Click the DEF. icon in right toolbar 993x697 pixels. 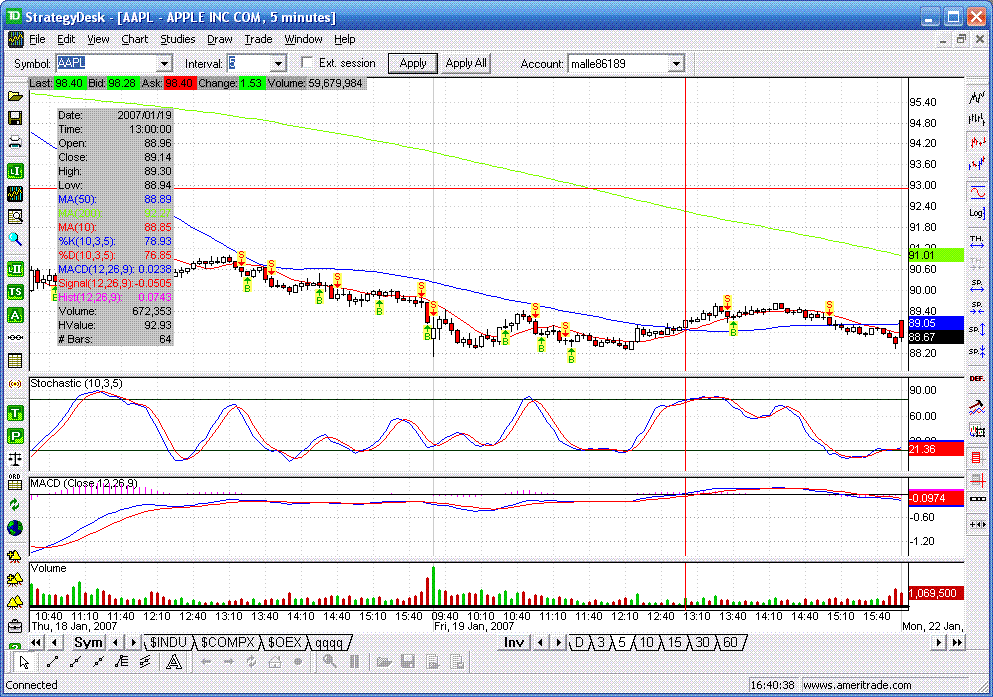(977, 379)
